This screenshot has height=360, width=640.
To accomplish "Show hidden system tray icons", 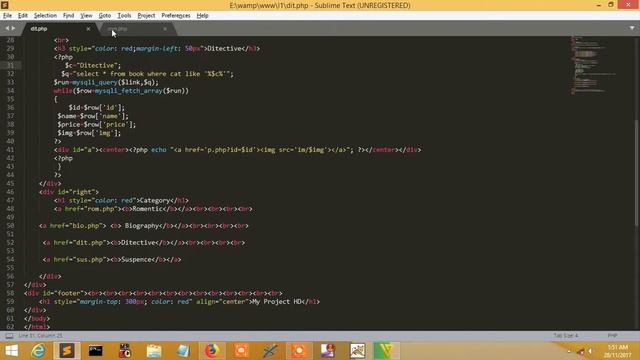I will point(569,351).
